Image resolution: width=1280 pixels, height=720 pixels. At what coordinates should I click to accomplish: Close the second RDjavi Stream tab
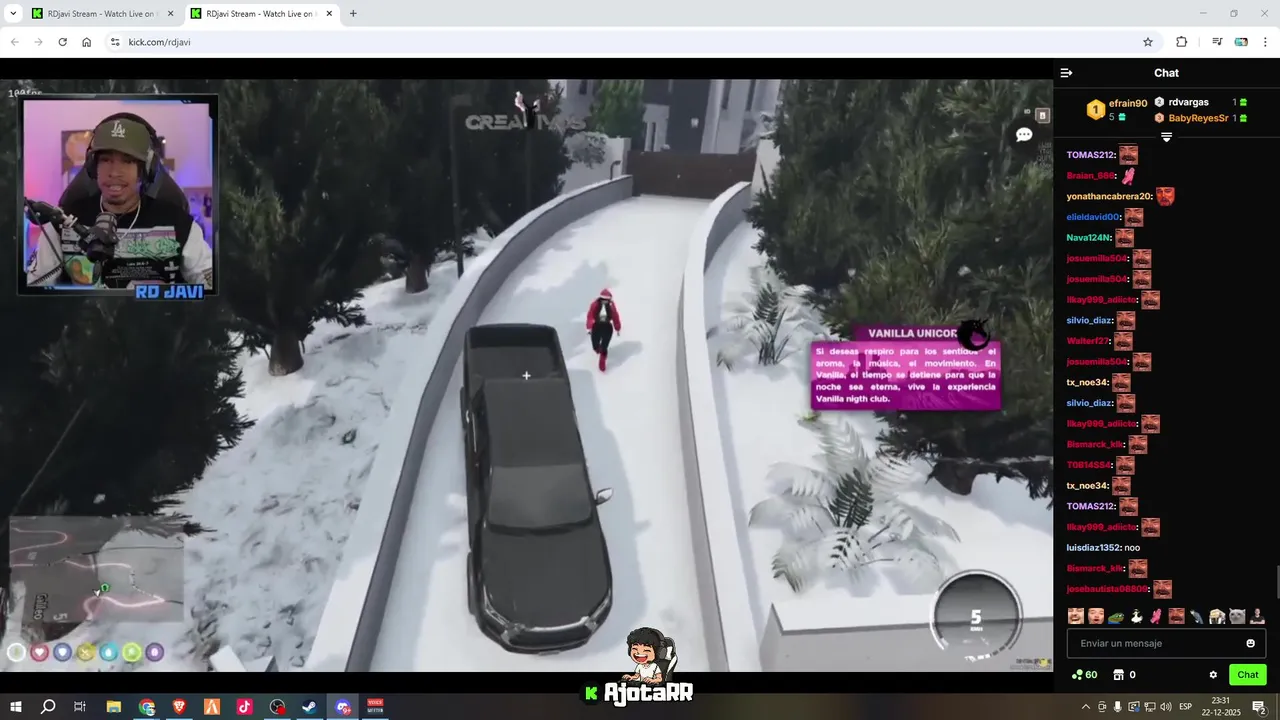[x=329, y=14]
